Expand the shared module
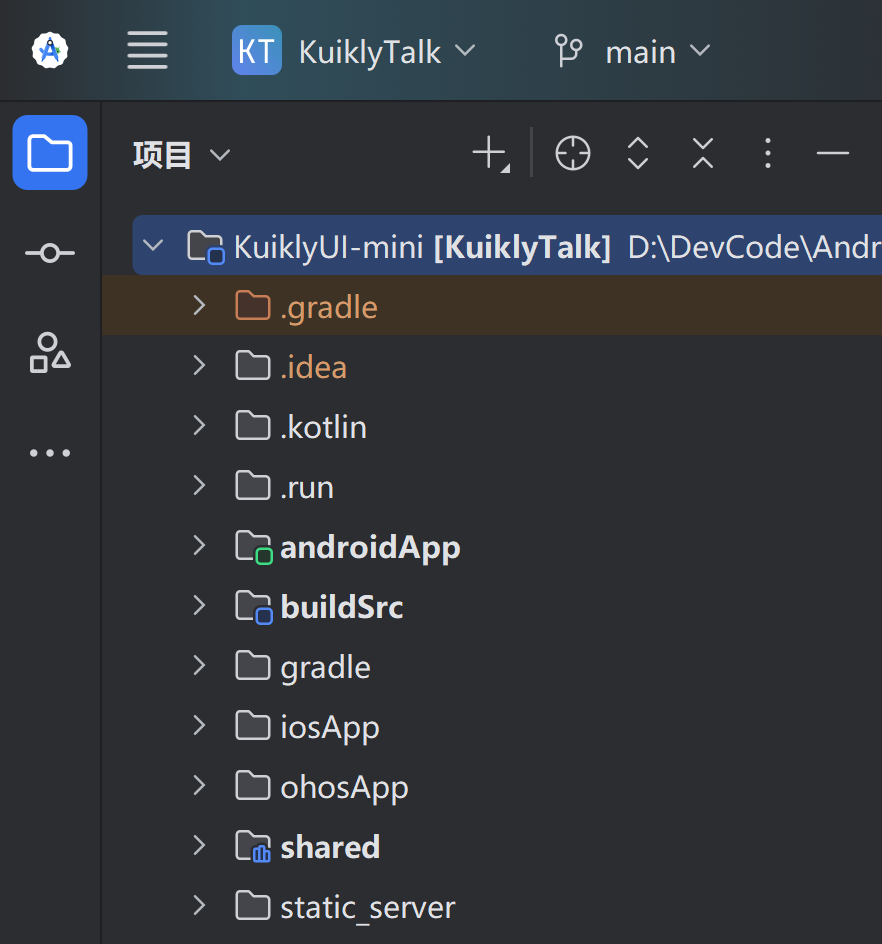Viewport: 882px width, 944px height. (x=199, y=846)
